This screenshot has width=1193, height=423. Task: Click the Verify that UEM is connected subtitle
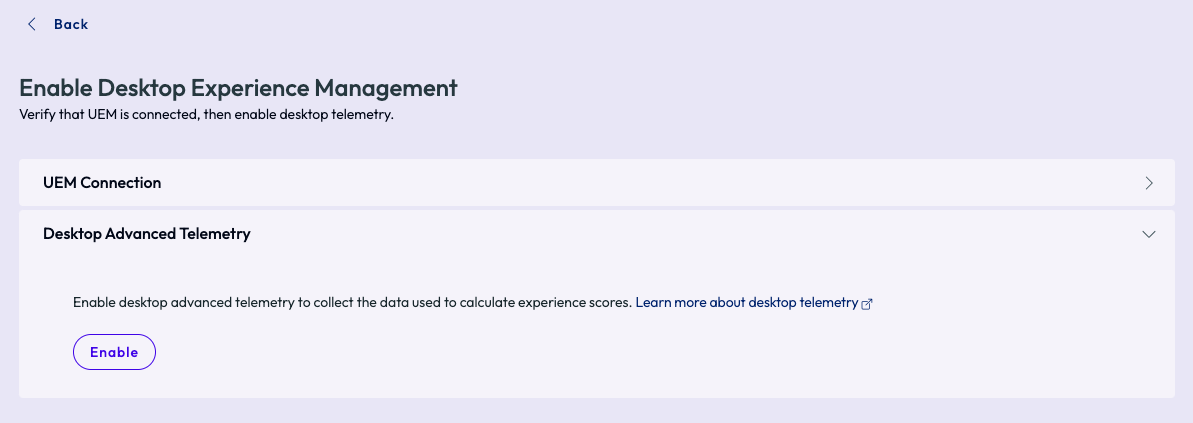(120, 114)
